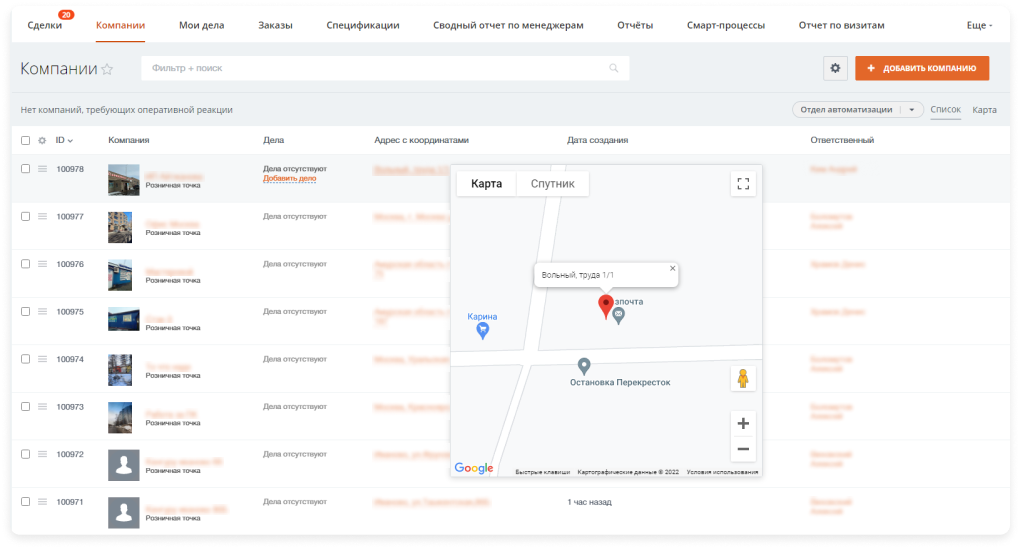
Task: Open table column settings gear in header
Action: pos(42,140)
